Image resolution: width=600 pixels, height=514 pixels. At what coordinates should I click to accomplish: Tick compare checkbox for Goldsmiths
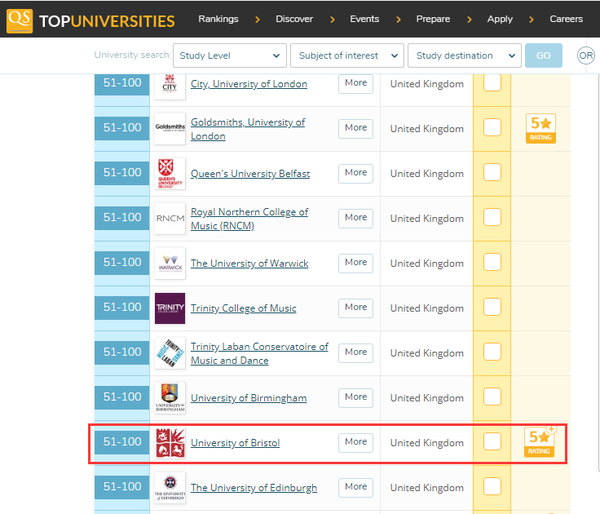492,127
